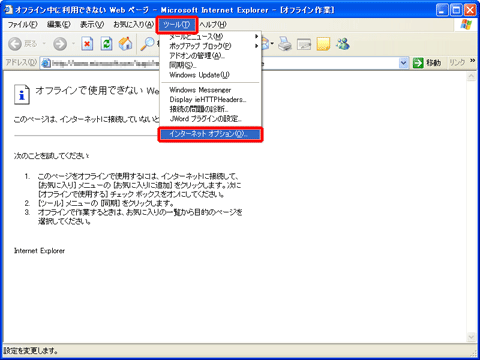480x360 pixels.
Task: Select JWord プラグインの設定 menu item
Action: coord(209,119)
